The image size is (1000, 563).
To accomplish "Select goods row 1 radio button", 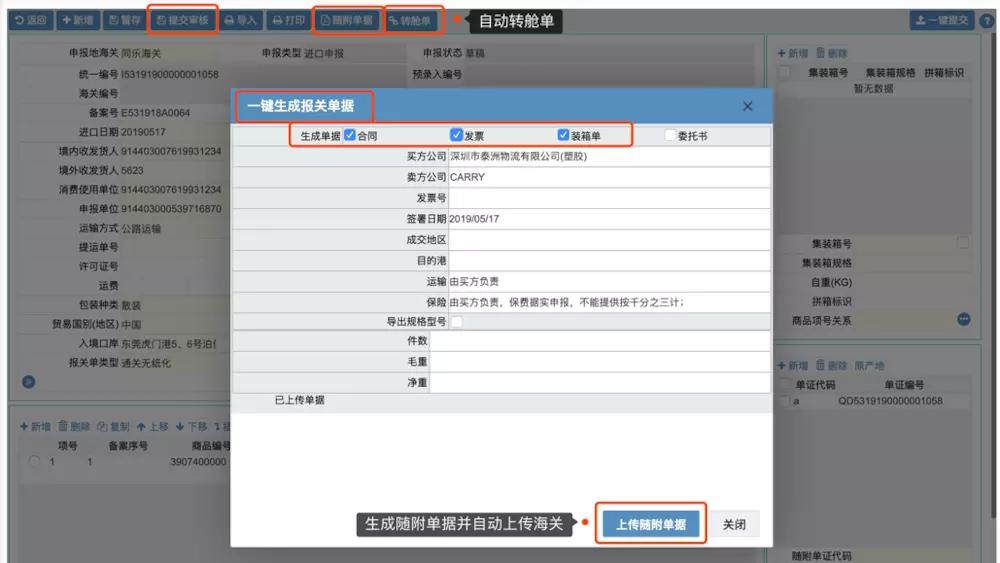I will (34, 462).
